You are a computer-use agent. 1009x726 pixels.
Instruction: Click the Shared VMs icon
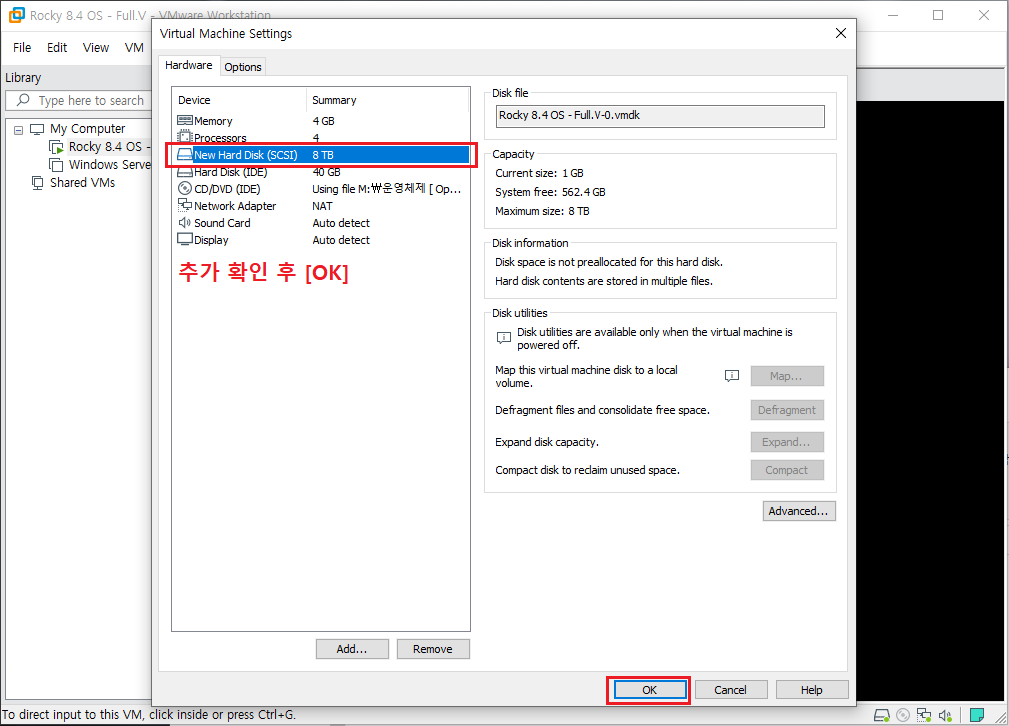point(38,183)
